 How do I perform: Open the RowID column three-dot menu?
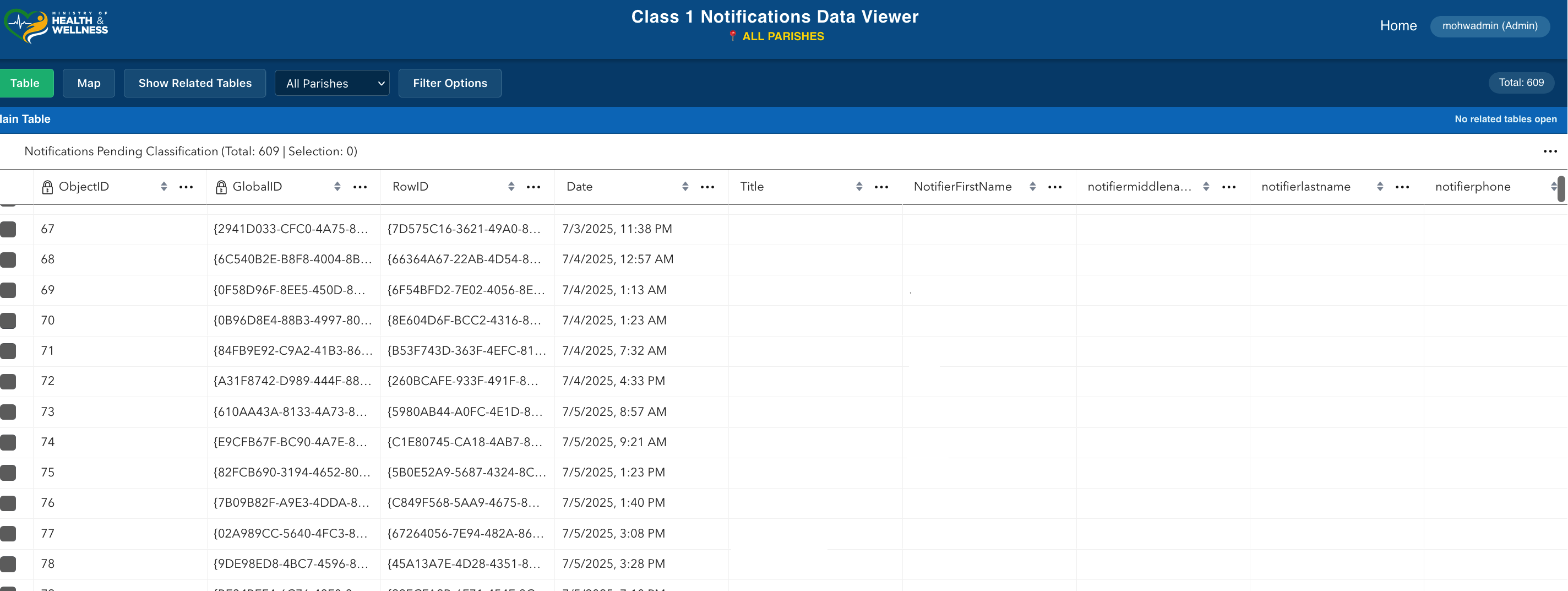(533, 187)
